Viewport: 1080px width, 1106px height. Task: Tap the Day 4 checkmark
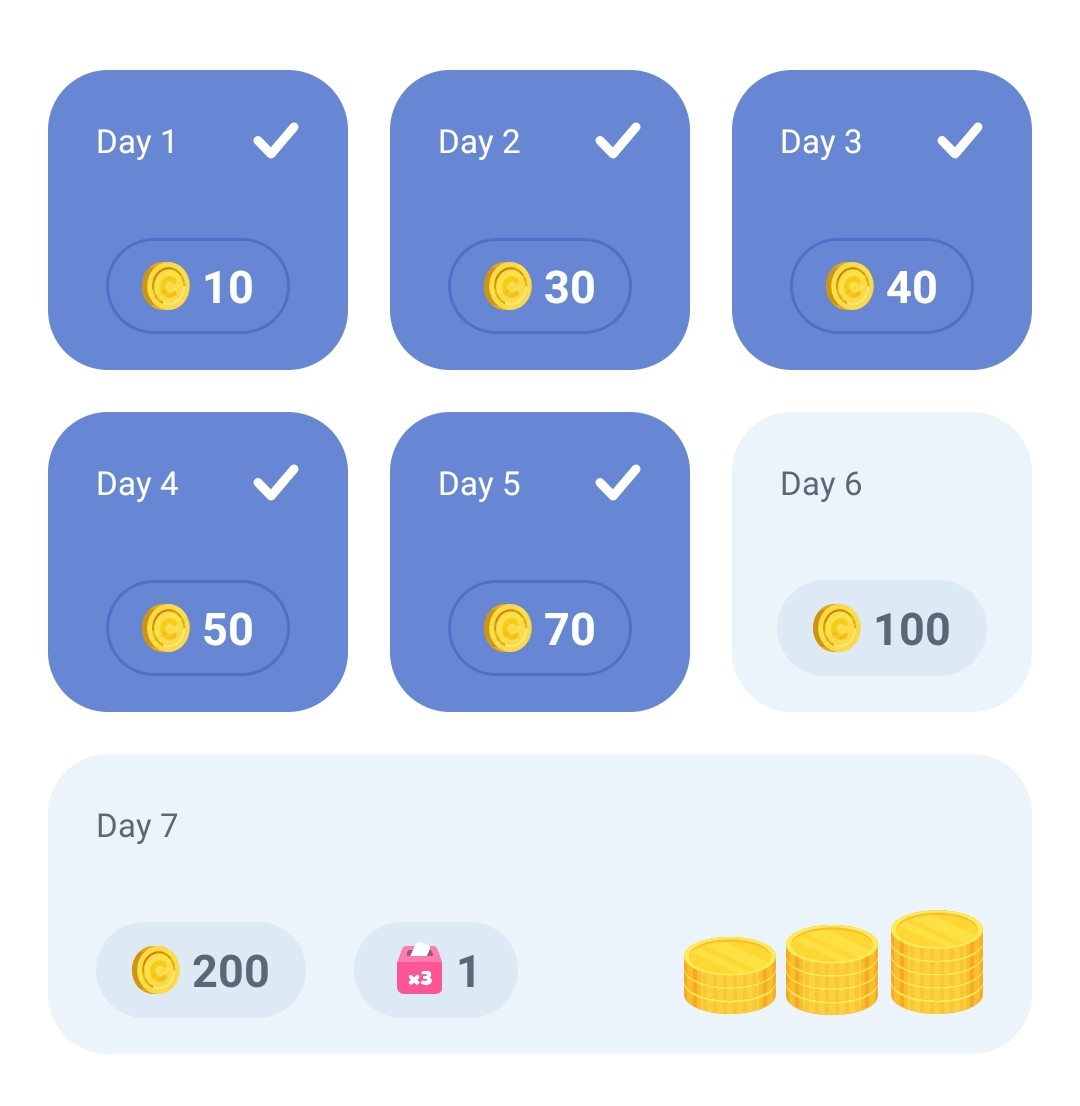pyautogui.click(x=276, y=483)
